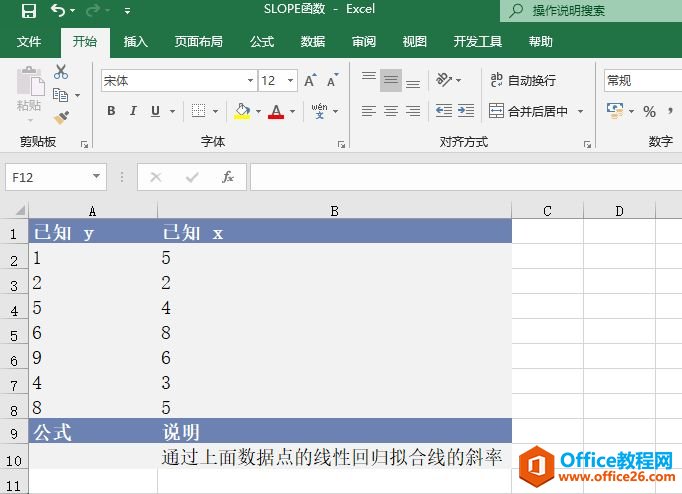This screenshot has width=682, height=494.
Task: Click the Increase Indent icon
Action: pyautogui.click(x=466, y=111)
